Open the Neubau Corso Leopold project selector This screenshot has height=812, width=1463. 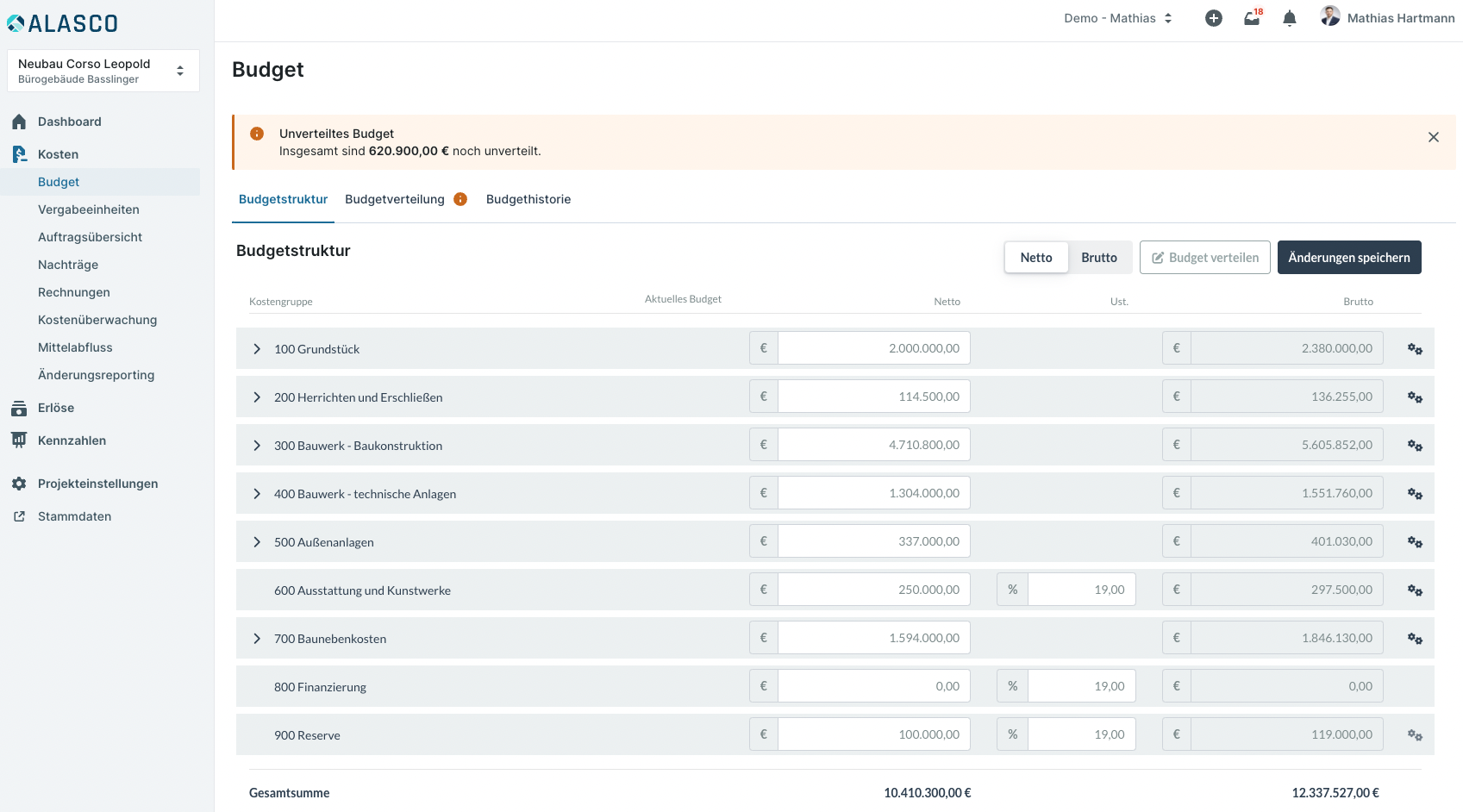103,71
